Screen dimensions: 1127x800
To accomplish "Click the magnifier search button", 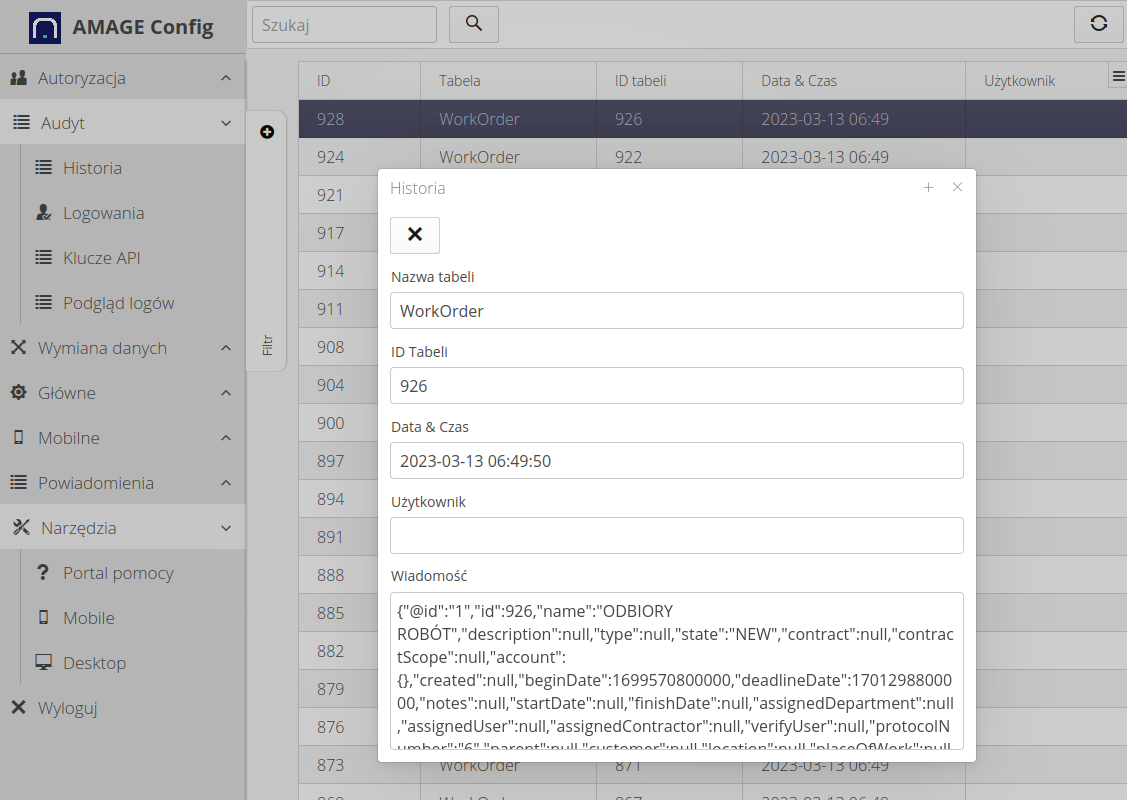I will [x=474, y=24].
